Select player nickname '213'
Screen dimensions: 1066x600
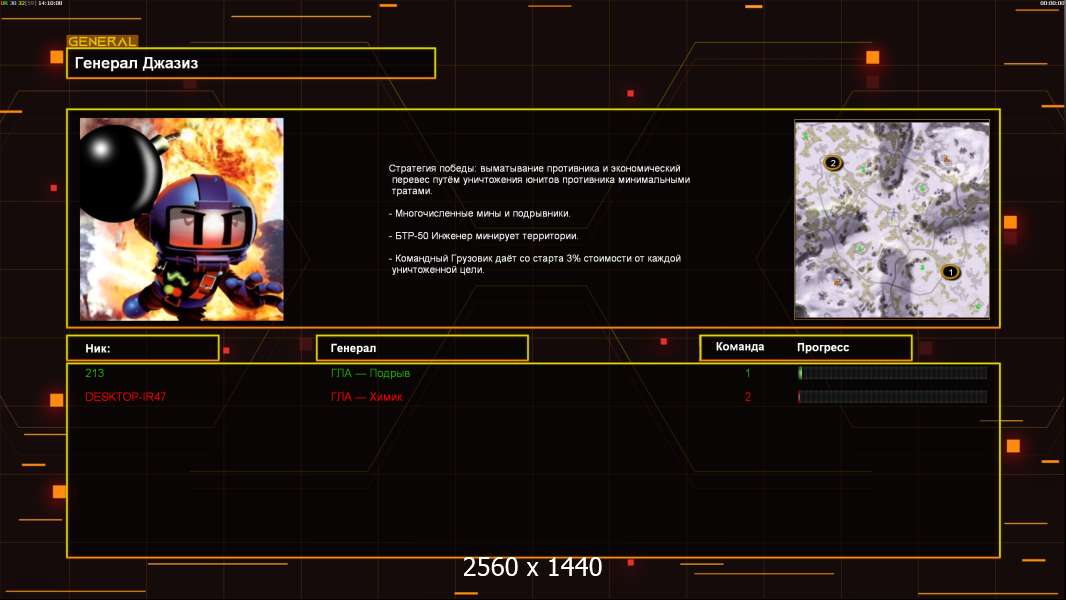(94, 373)
